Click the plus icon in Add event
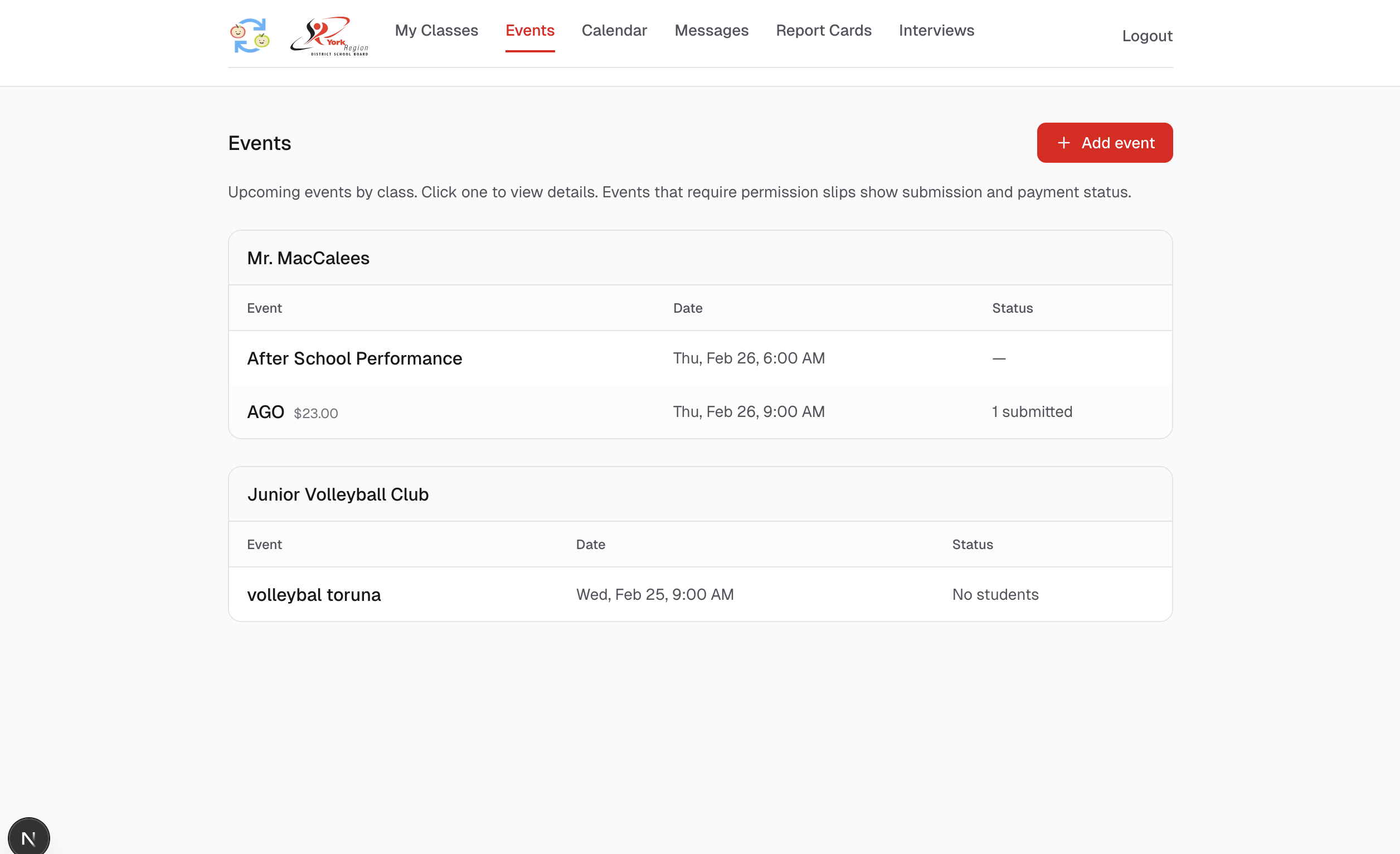Screen dimensions: 1400x854 pyautogui.click(x=1063, y=143)
